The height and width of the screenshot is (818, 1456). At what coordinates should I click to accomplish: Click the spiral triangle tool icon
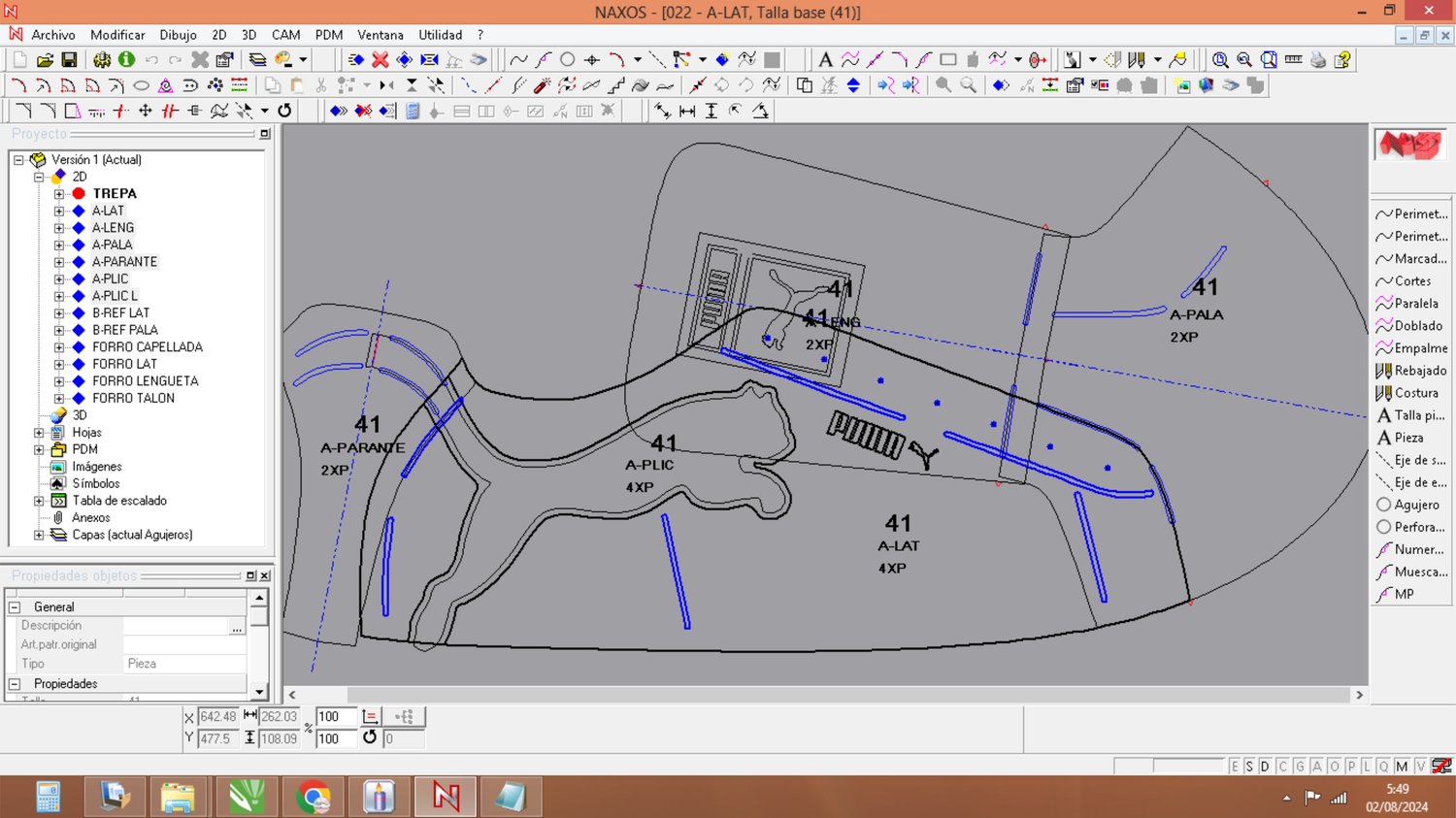[x=166, y=85]
